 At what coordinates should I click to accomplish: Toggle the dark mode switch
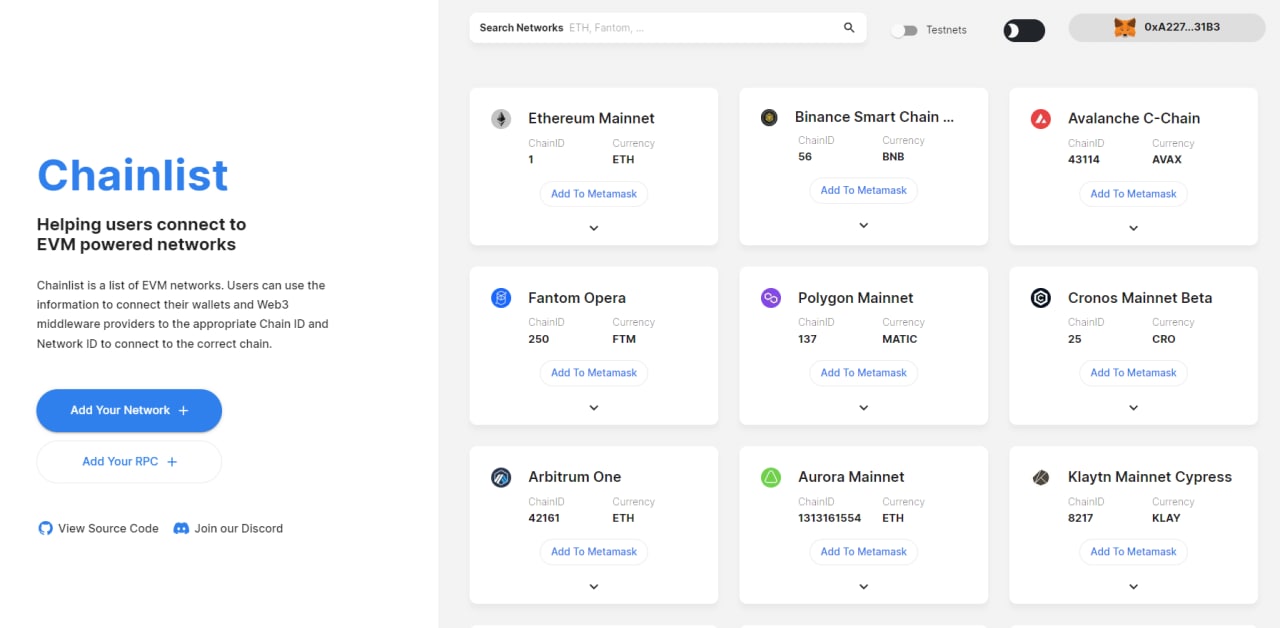pos(1024,30)
